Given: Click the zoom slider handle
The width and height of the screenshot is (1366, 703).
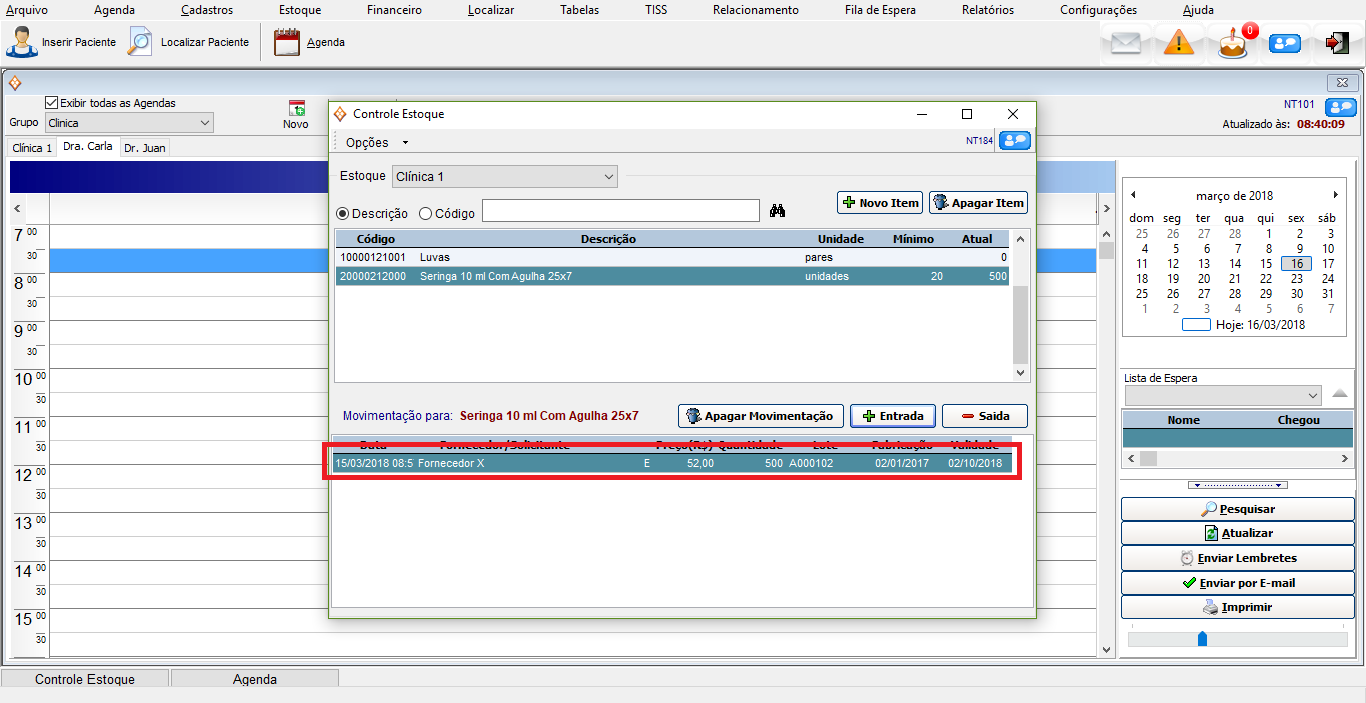Looking at the screenshot, I should tap(1202, 638).
